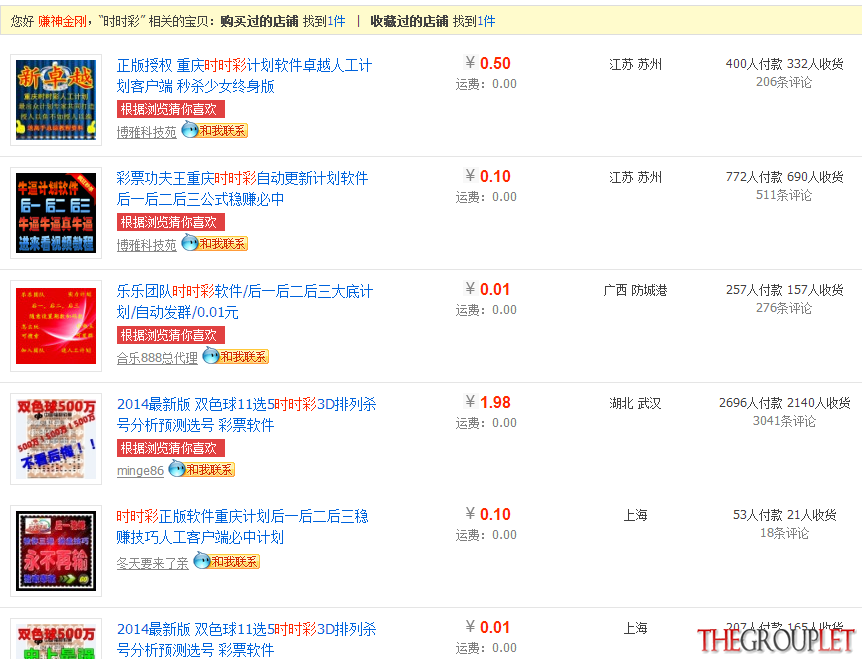Open 206条评论 reviews
862x659 pixels.
point(784,82)
